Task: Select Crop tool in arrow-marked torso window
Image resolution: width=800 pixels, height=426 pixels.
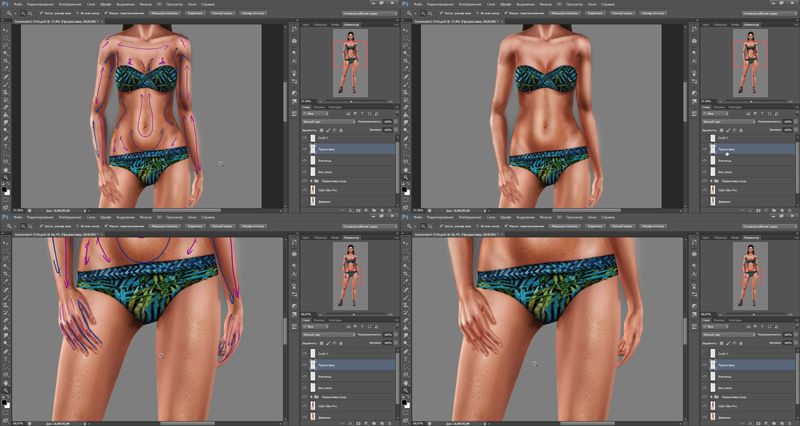Action: pos(6,60)
